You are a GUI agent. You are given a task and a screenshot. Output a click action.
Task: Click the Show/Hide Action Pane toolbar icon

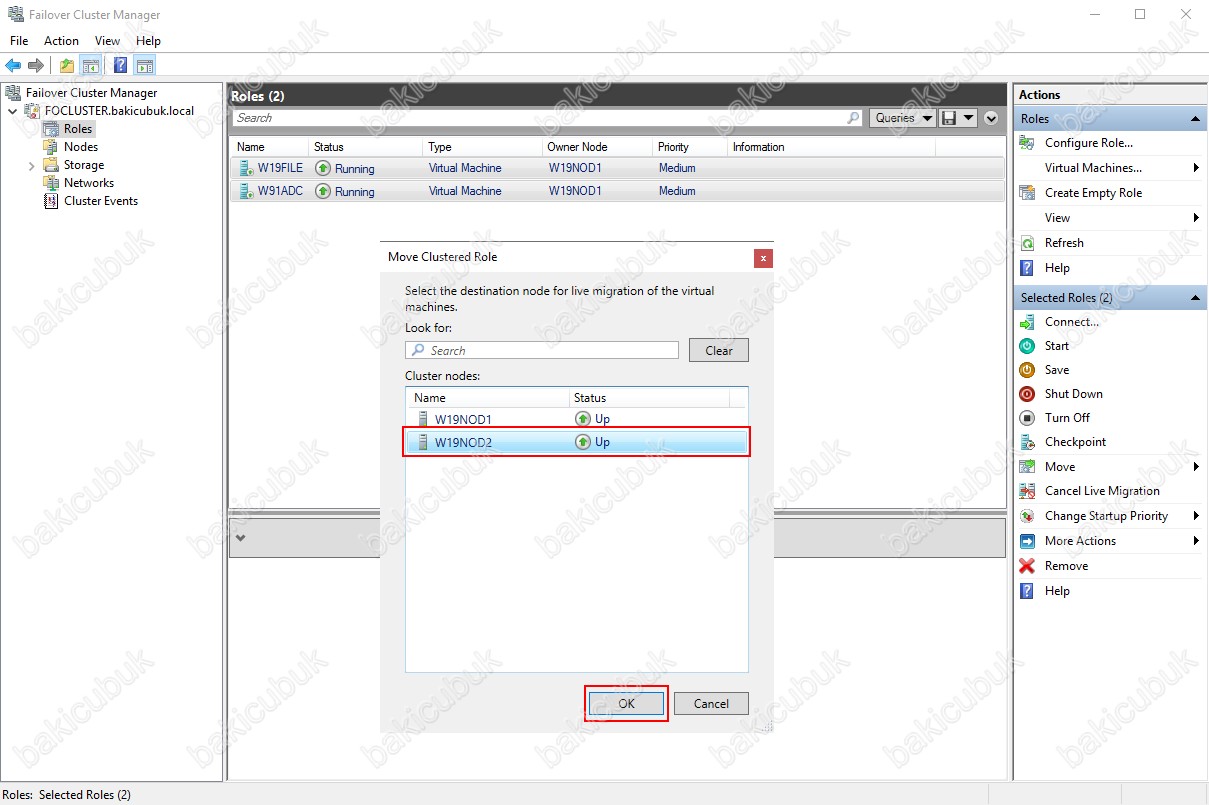point(145,66)
